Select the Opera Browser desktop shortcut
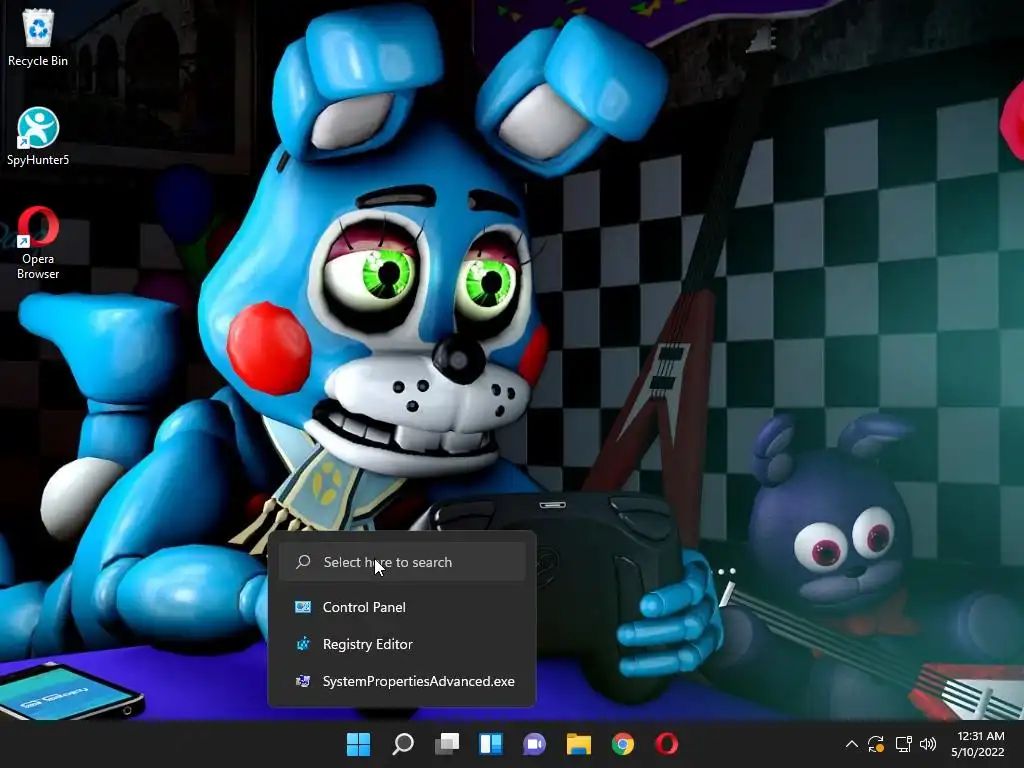 pos(38,243)
